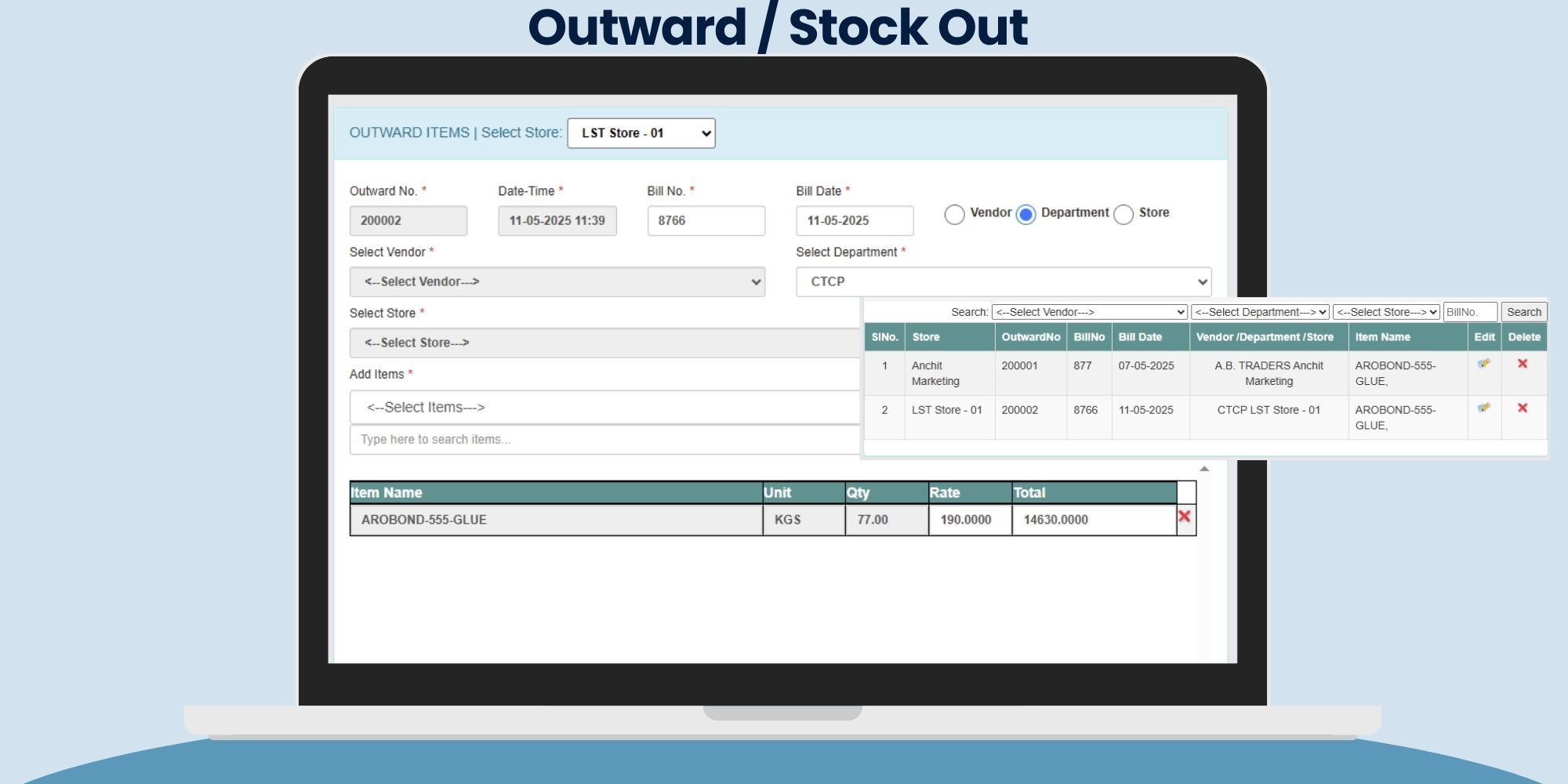Click edit icon for outward 200001 row

tap(1483, 364)
